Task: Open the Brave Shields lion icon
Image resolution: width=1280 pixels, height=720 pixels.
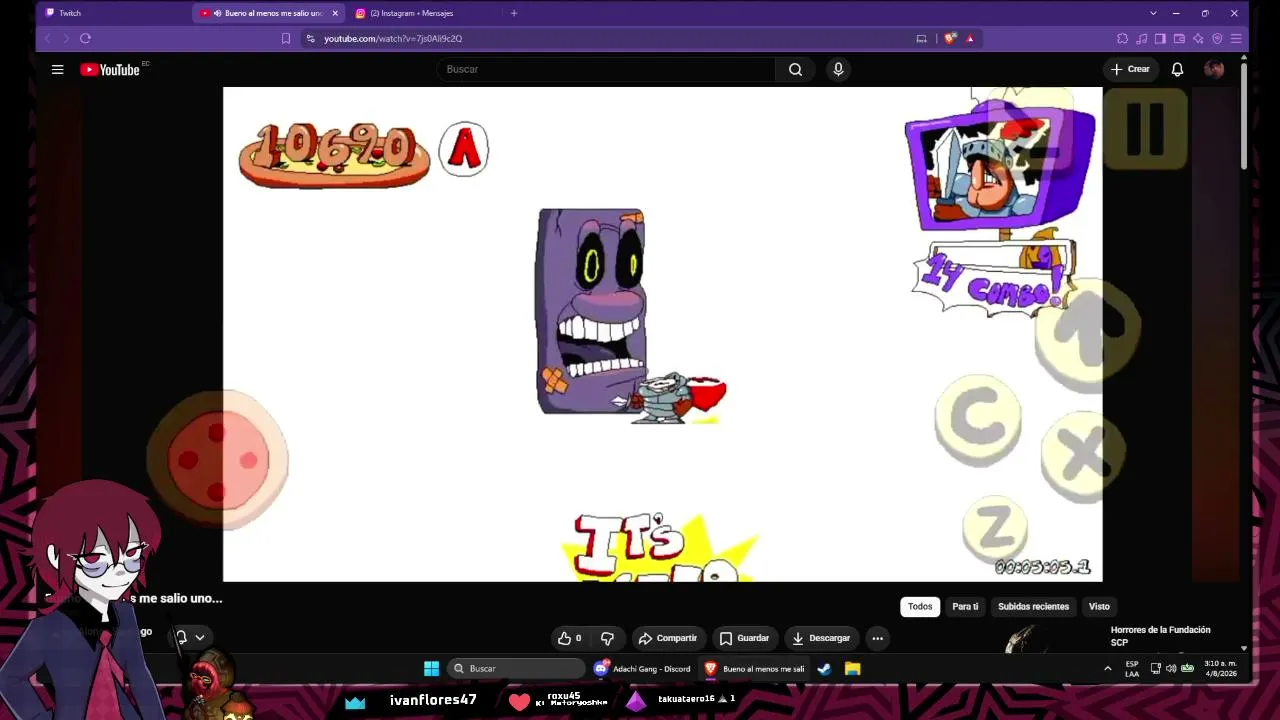Action: (949, 38)
